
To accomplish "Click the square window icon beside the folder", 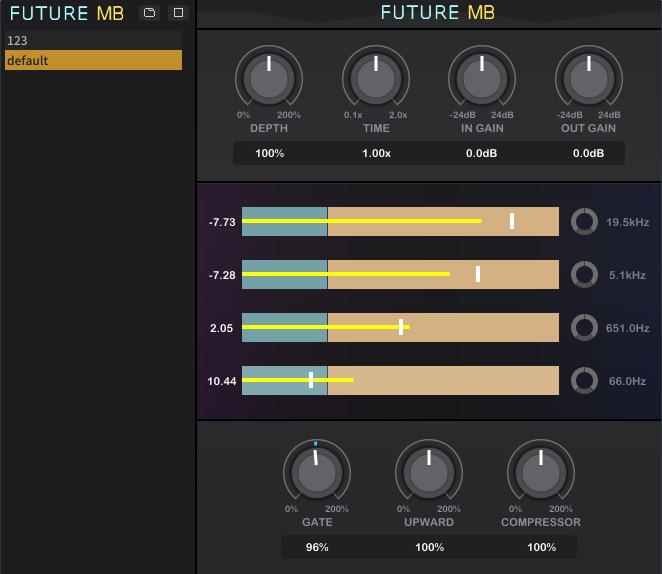I will [178, 13].
